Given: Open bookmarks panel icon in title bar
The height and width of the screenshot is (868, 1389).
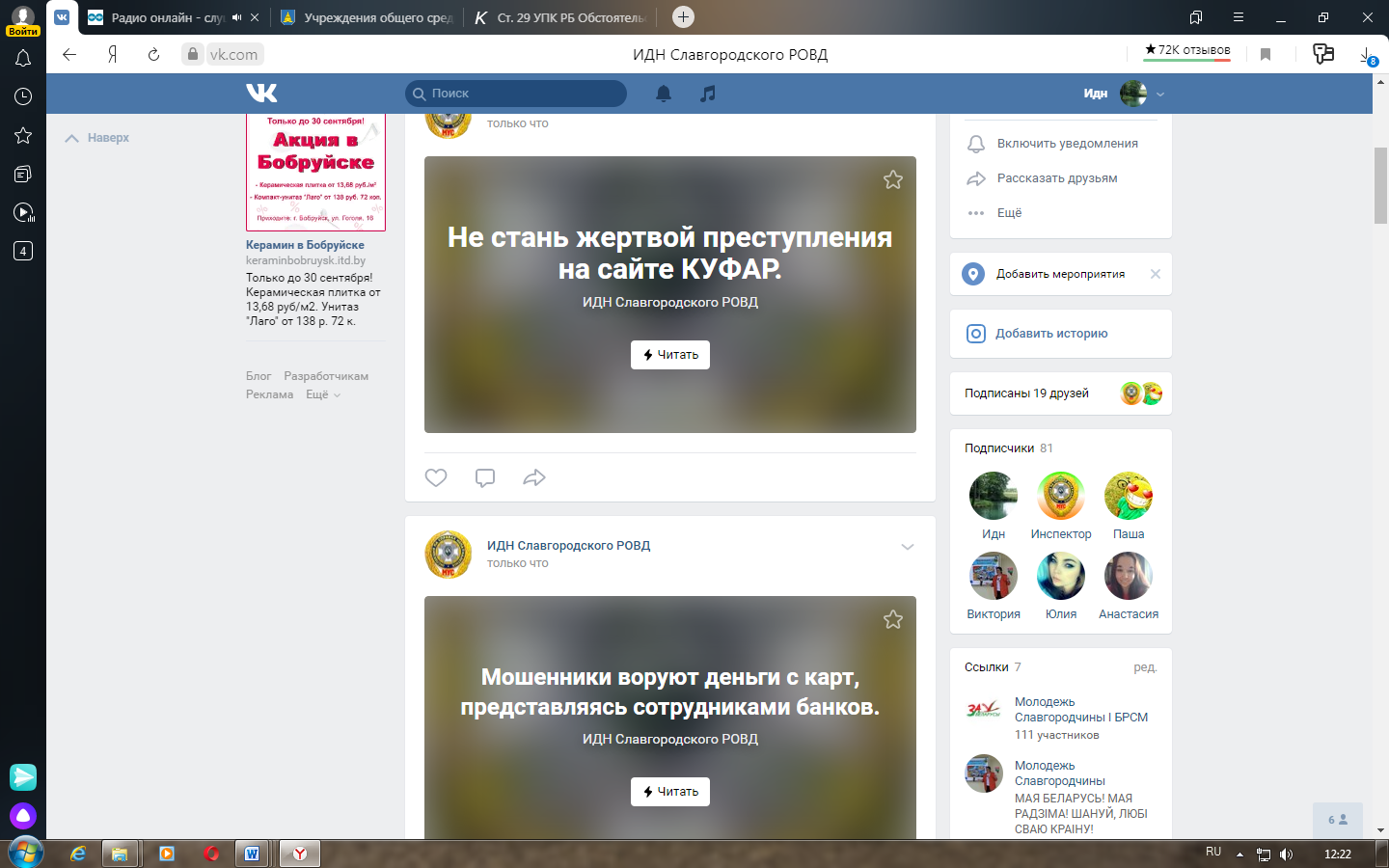Looking at the screenshot, I should tap(1196, 17).
